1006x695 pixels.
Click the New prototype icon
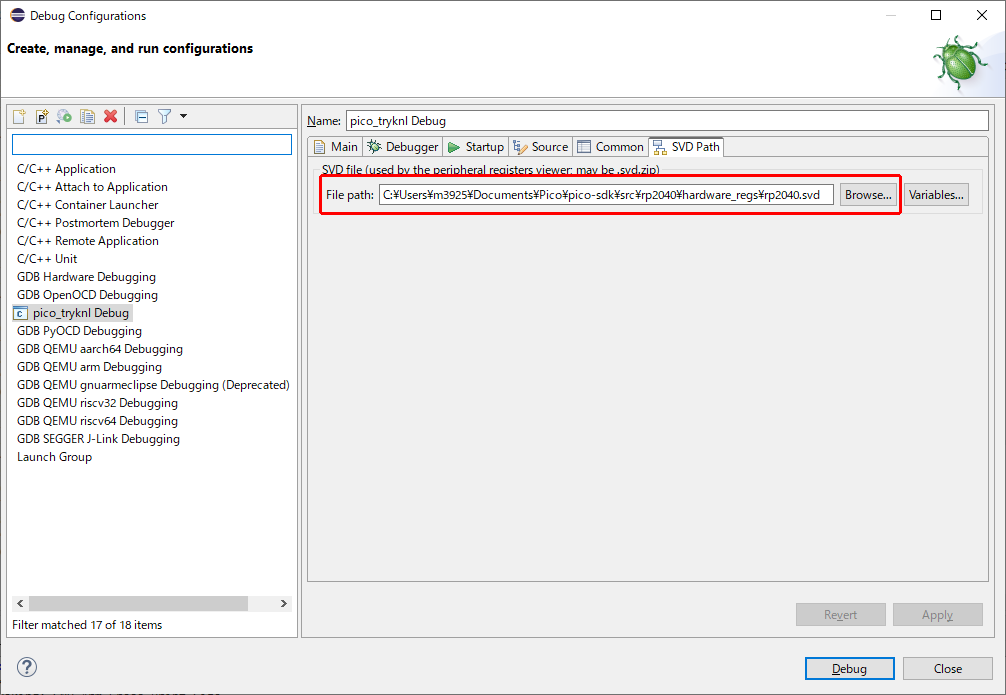[42, 117]
